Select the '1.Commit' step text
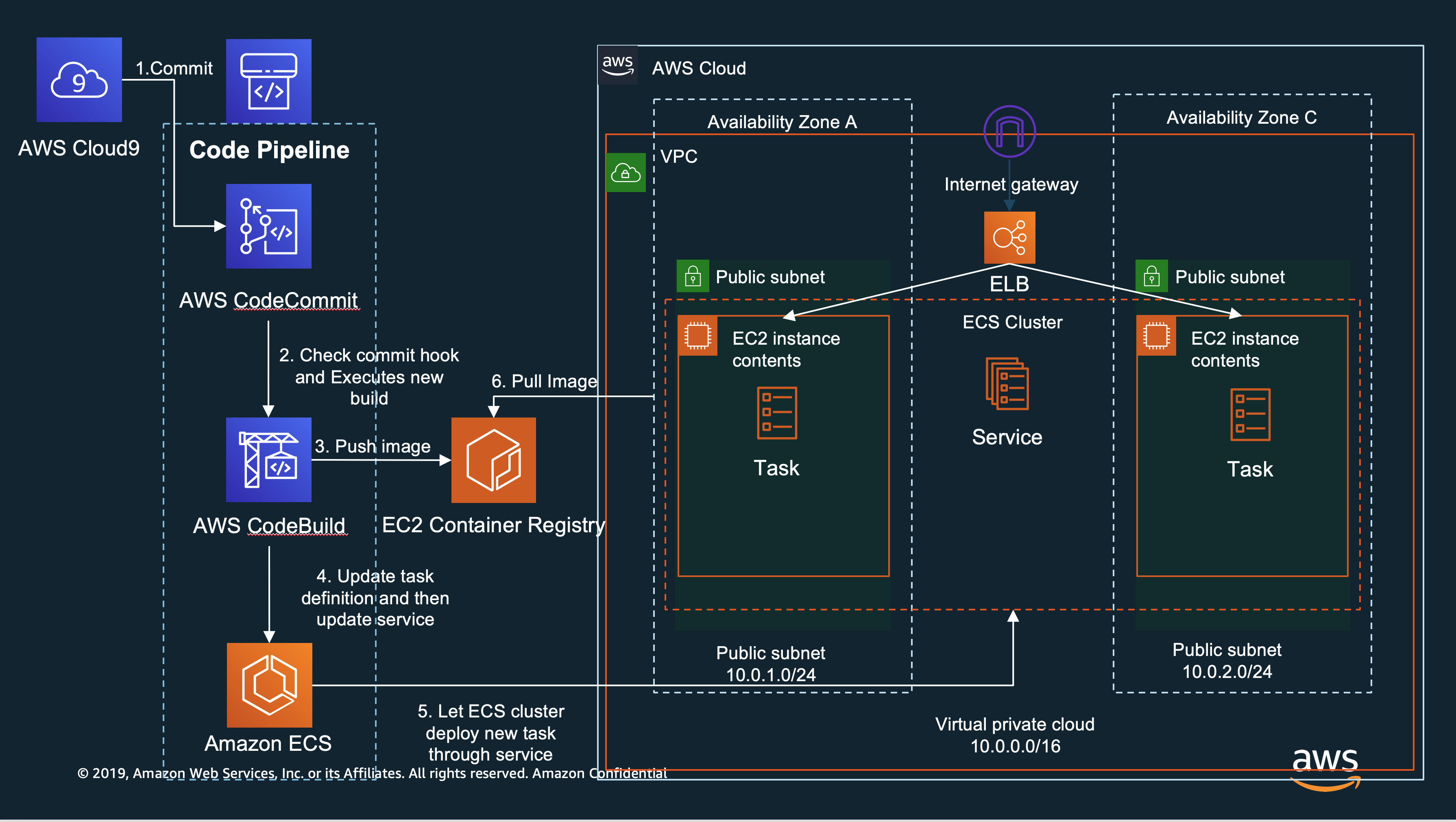This screenshot has width=1456, height=822. pos(174,68)
